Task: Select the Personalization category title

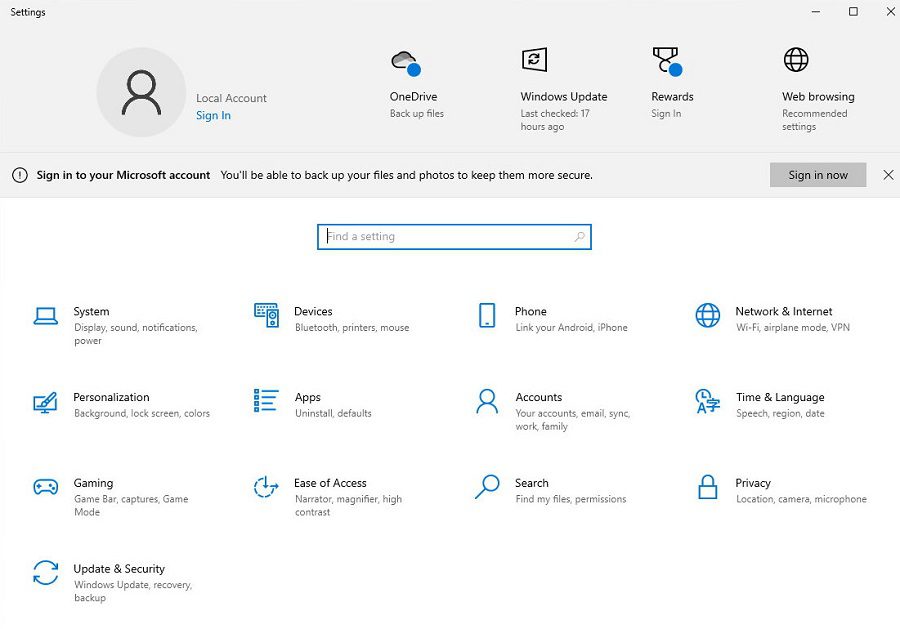Action: pos(111,397)
